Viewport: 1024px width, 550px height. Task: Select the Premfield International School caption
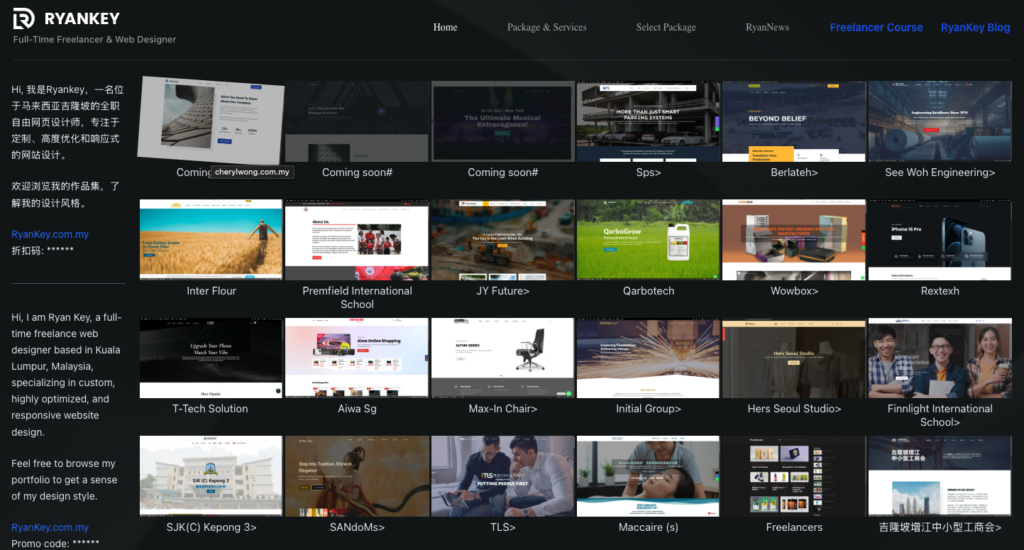[357, 297]
